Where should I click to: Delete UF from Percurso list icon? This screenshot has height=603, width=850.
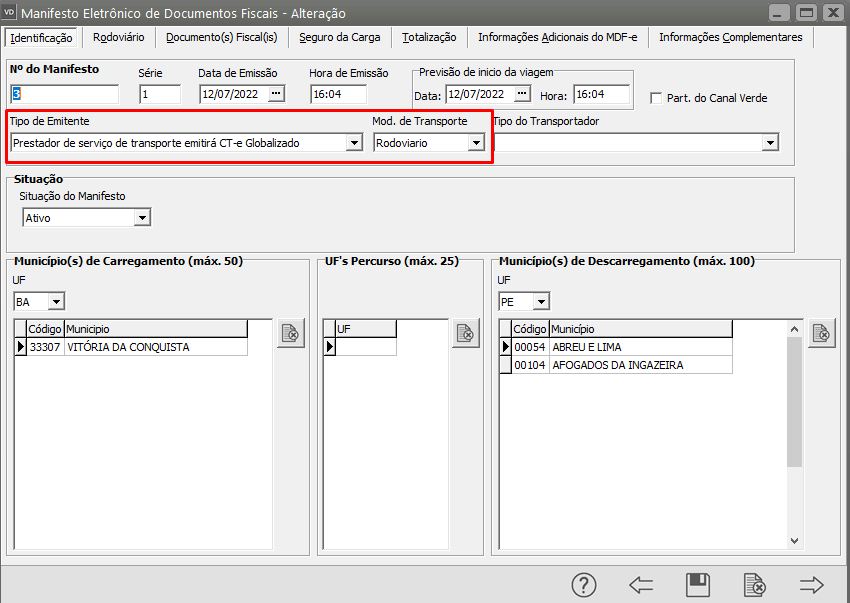pos(465,334)
